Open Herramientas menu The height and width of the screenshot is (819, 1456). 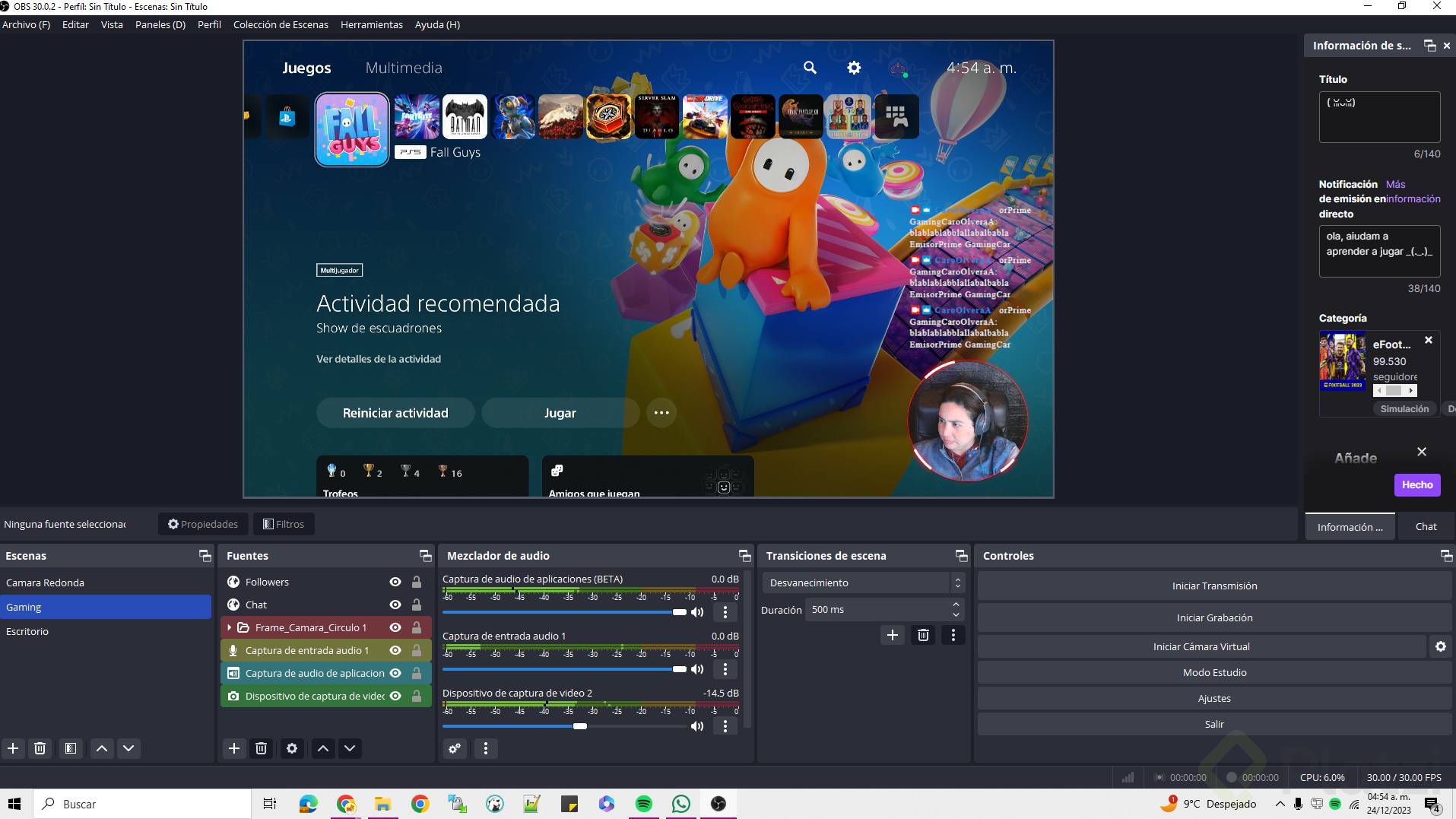[x=372, y=24]
